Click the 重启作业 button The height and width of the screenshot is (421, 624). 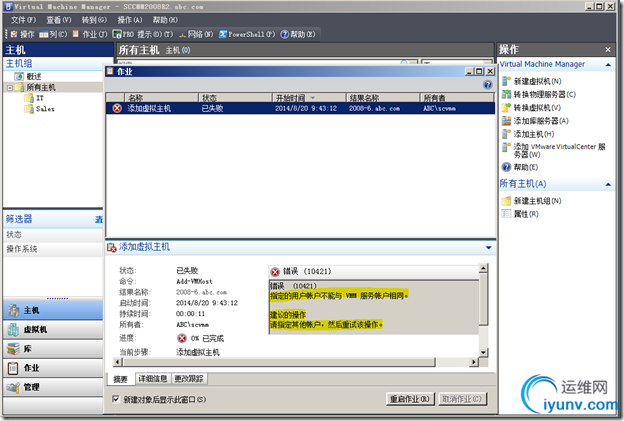[410, 399]
